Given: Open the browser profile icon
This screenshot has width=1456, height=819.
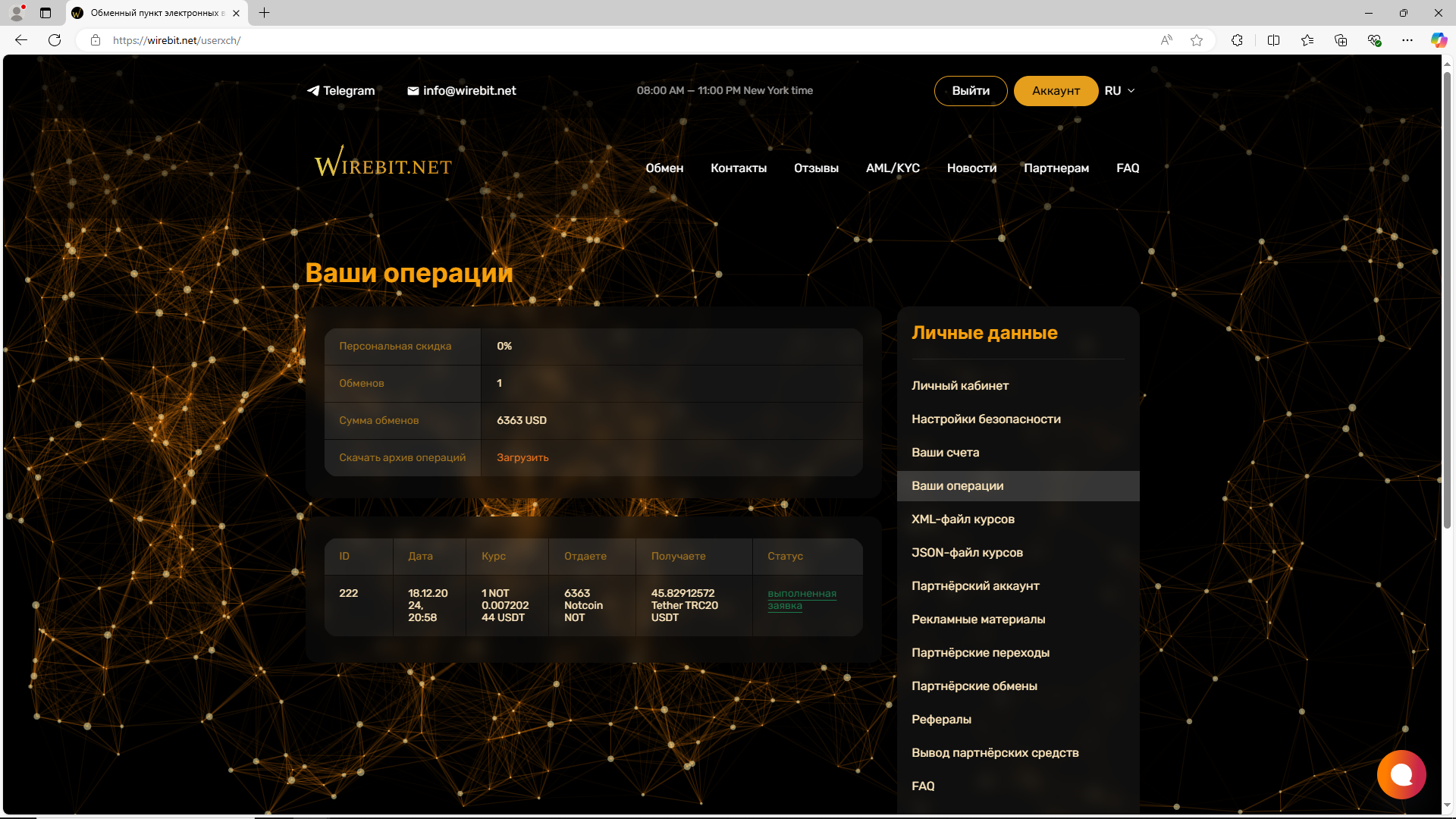Looking at the screenshot, I should click(17, 13).
